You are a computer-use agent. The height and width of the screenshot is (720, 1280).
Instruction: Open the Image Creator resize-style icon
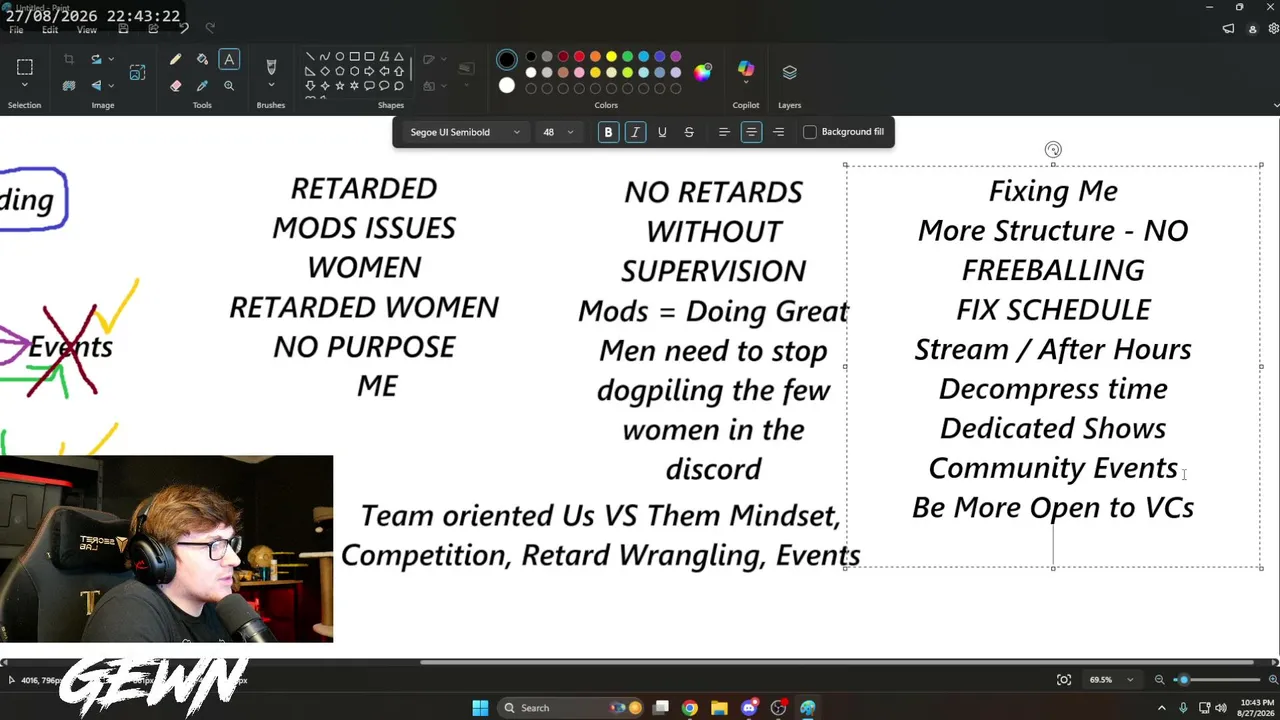[x=137, y=73]
